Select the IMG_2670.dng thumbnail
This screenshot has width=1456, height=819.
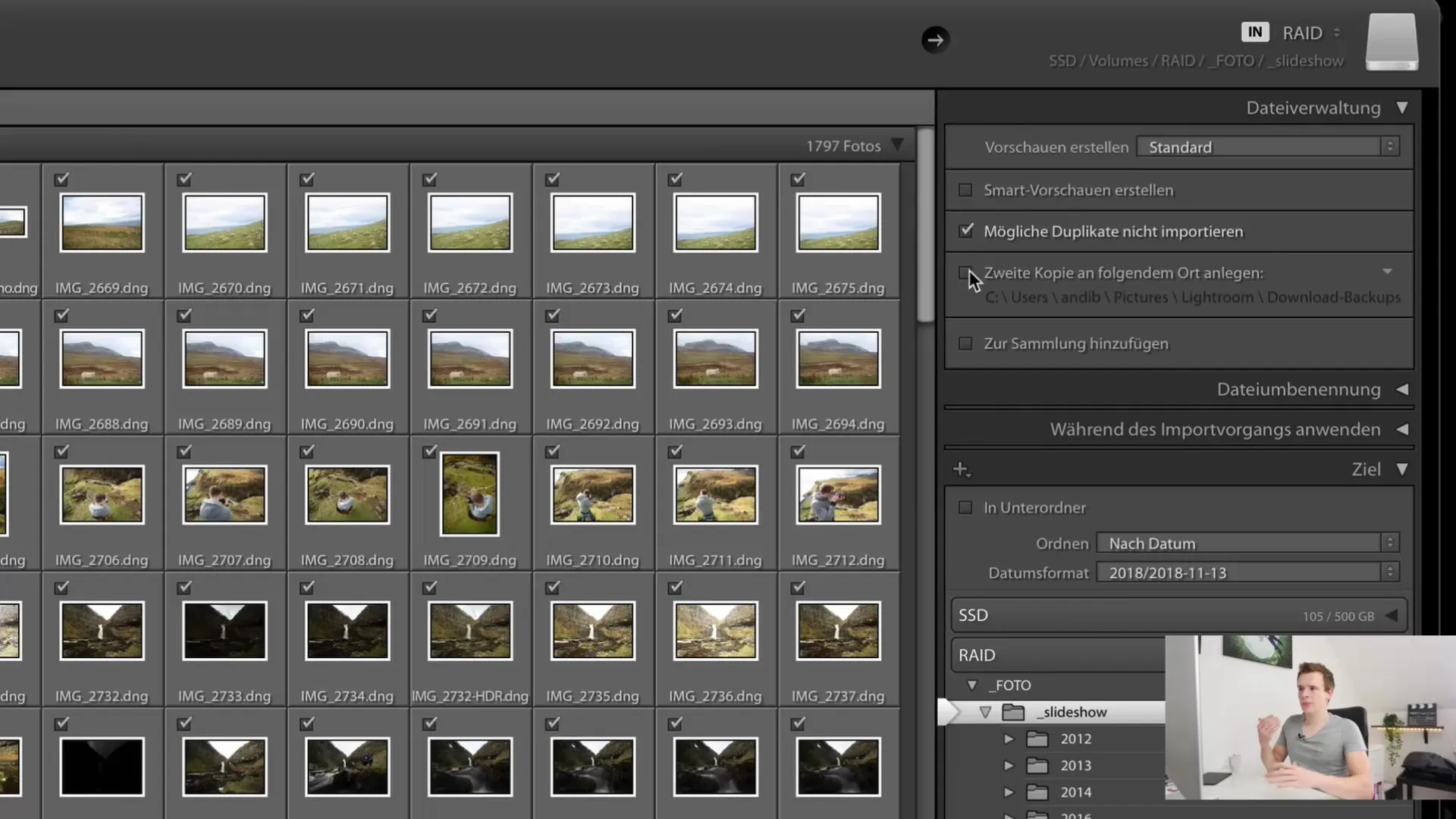225,222
